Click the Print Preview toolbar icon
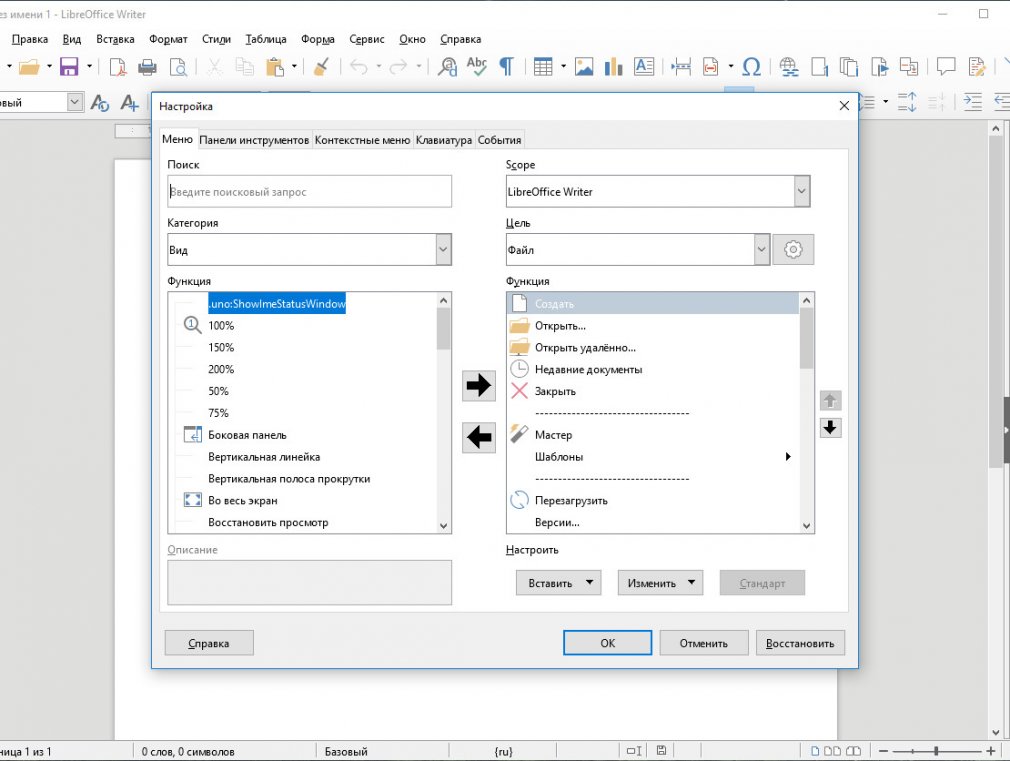The width and height of the screenshot is (1010, 761). point(178,66)
